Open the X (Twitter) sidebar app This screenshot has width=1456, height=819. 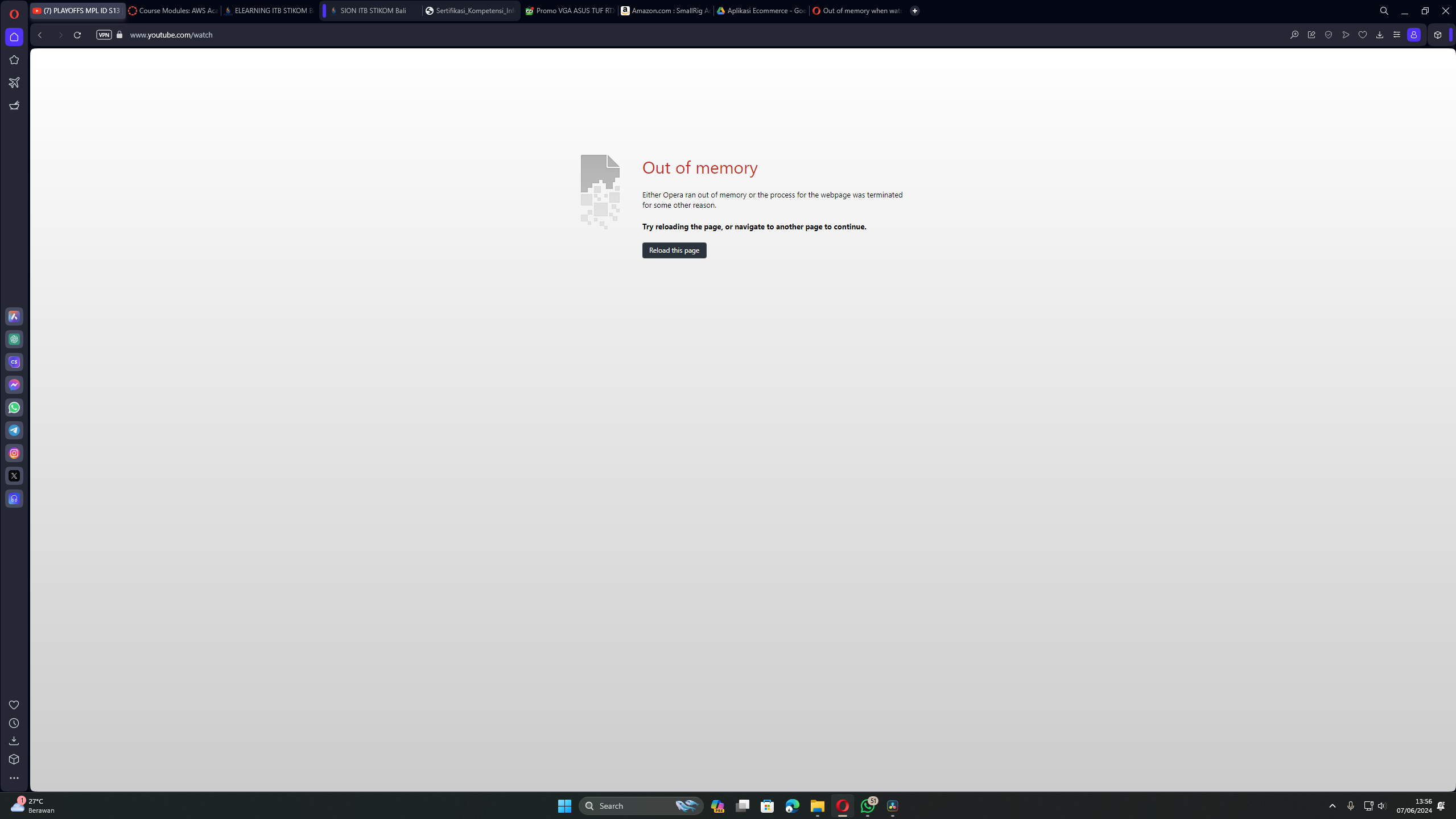coord(14,476)
